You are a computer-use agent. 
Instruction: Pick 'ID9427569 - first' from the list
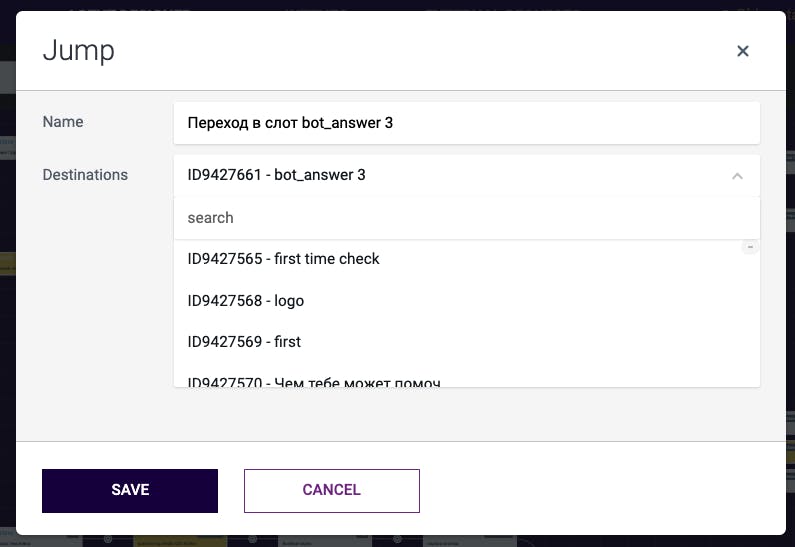click(x=244, y=342)
